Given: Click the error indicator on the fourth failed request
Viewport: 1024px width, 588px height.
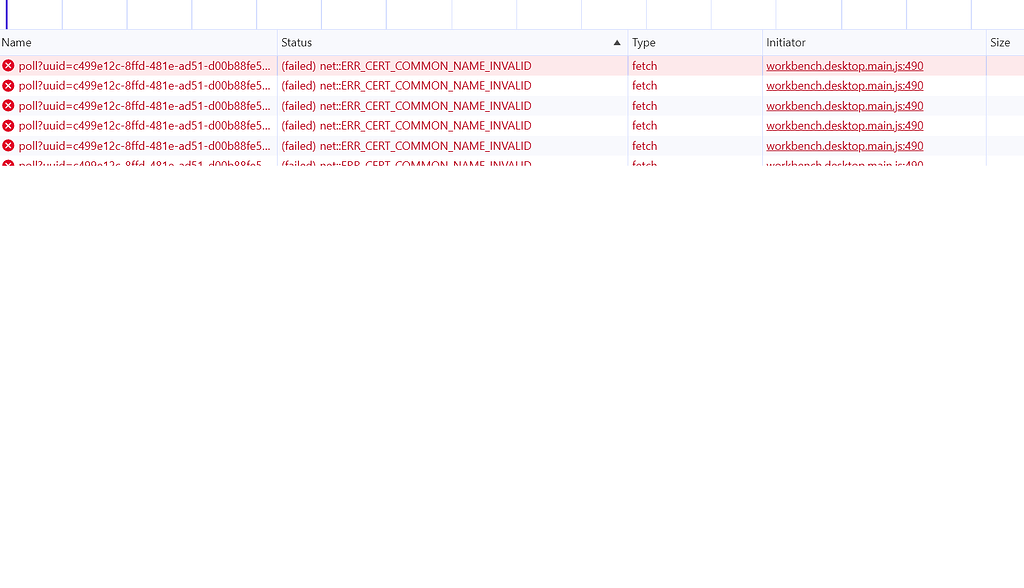Looking at the screenshot, I should click(x=8, y=125).
